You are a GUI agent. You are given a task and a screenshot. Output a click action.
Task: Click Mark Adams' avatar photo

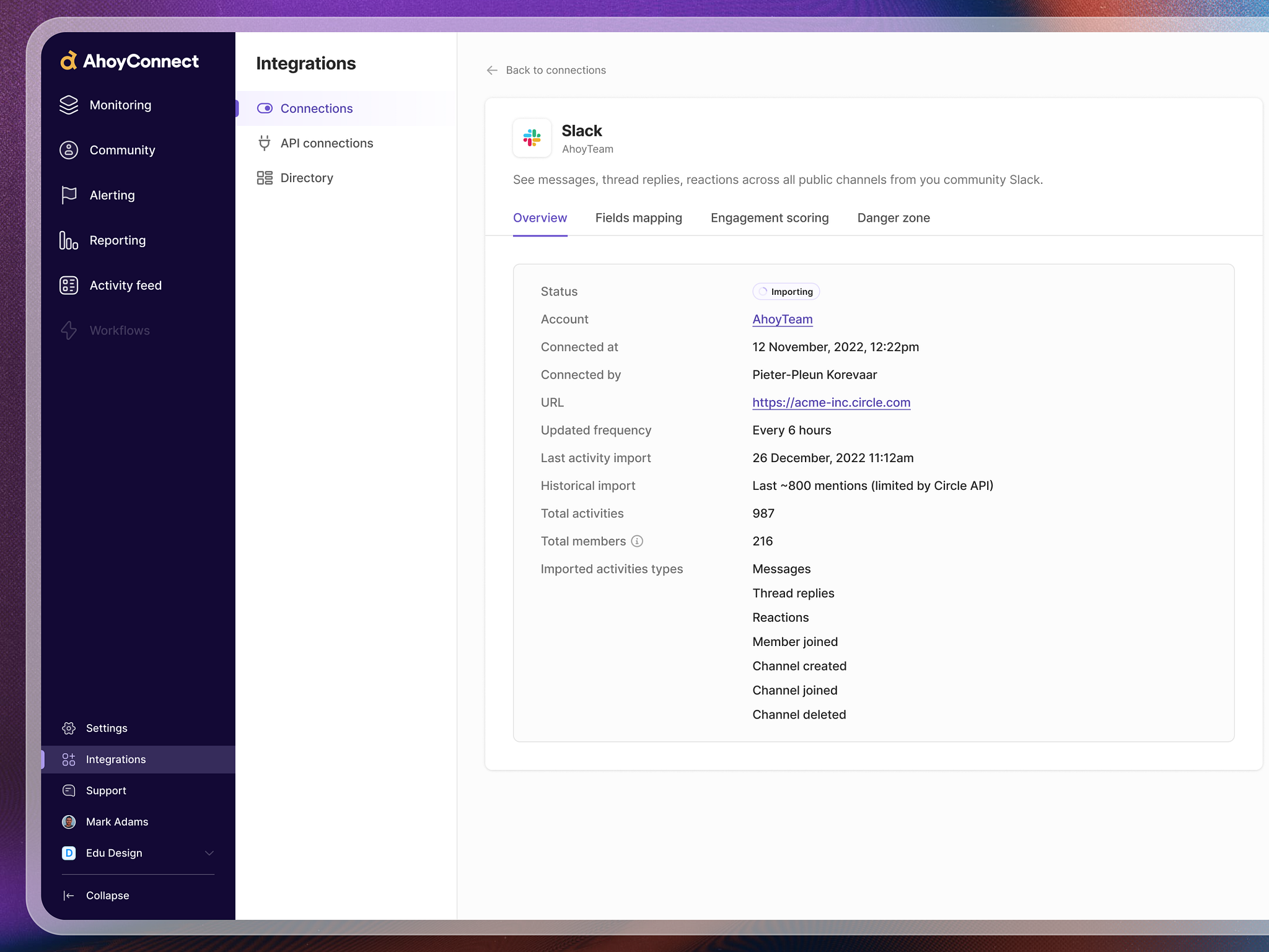(69, 822)
